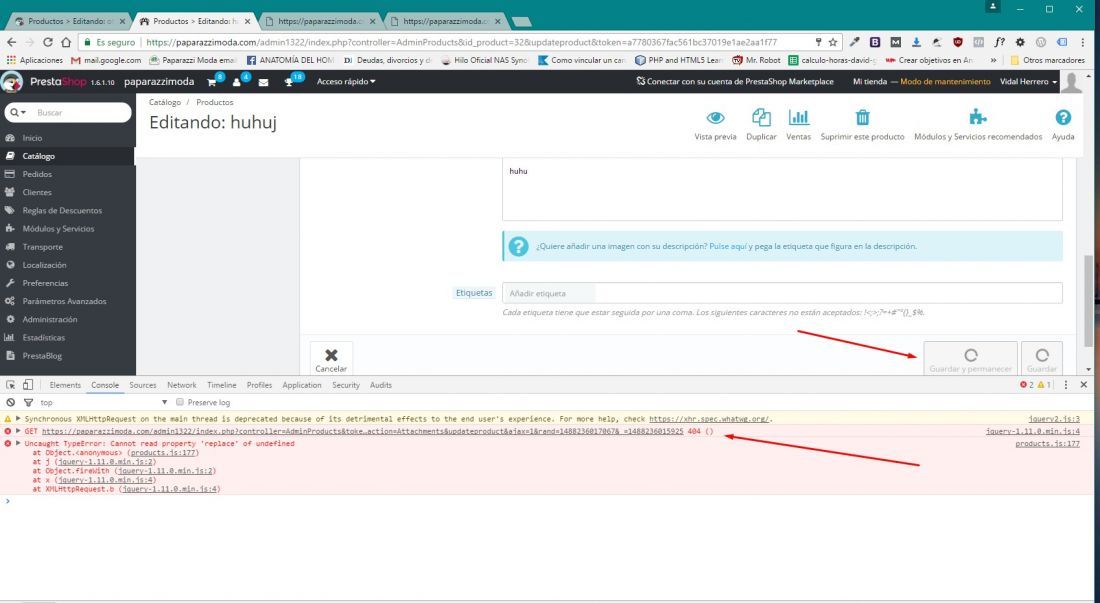The width and height of the screenshot is (1100, 603).
Task: Click the Productos breadcrumb link
Action: 215,102
